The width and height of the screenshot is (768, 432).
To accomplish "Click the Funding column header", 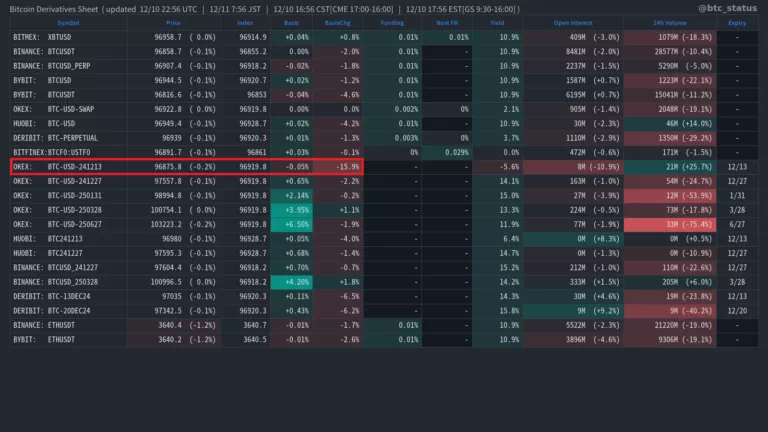I will coord(392,23).
